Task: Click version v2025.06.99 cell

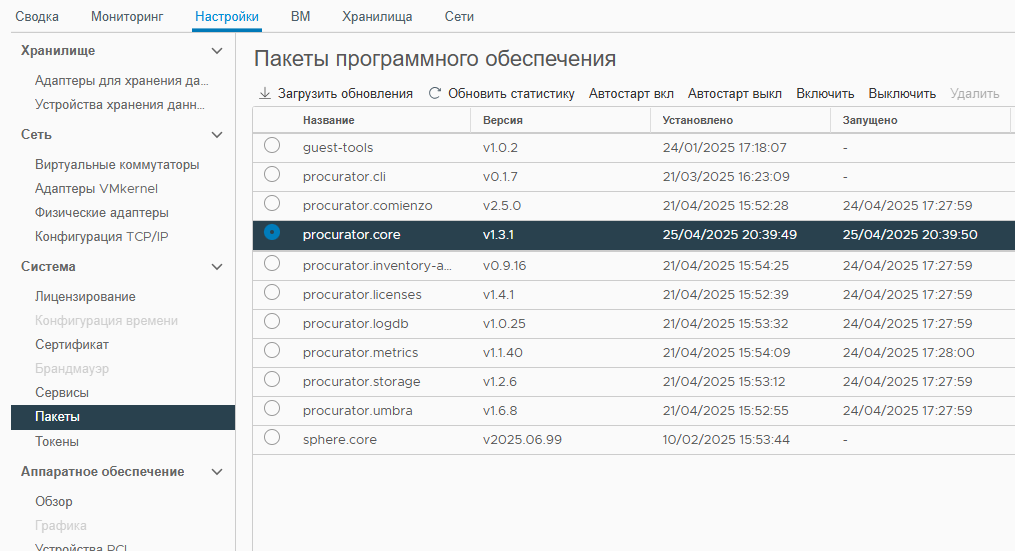Action: click(x=522, y=440)
